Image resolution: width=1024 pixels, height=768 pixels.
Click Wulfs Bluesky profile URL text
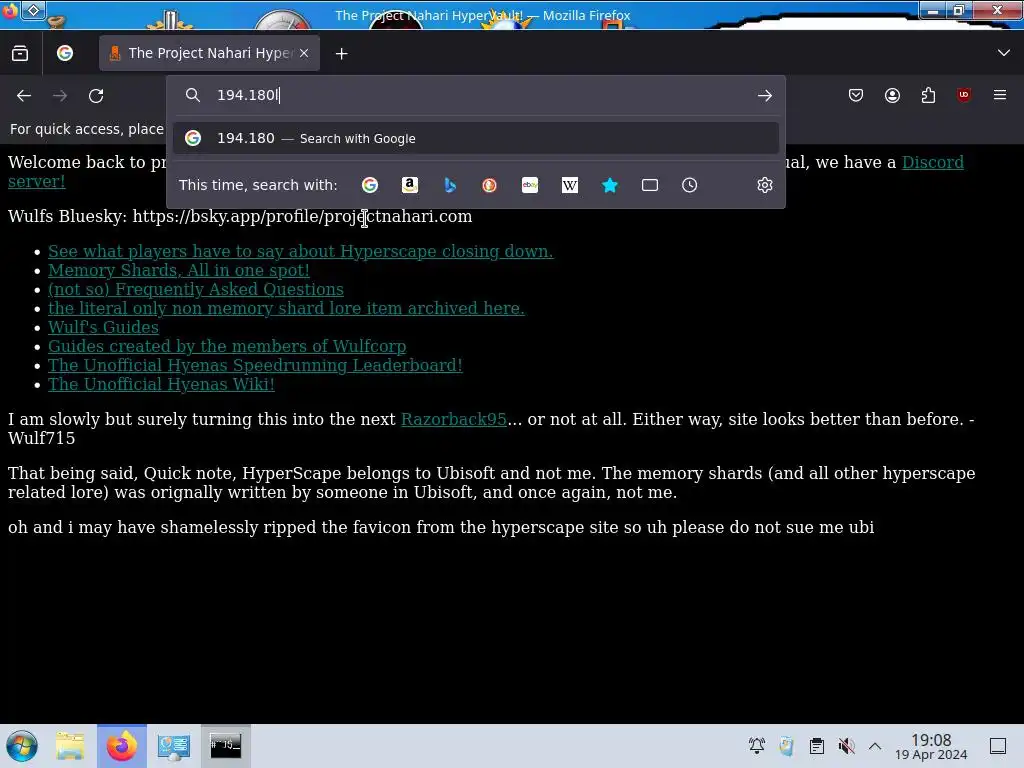(302, 216)
